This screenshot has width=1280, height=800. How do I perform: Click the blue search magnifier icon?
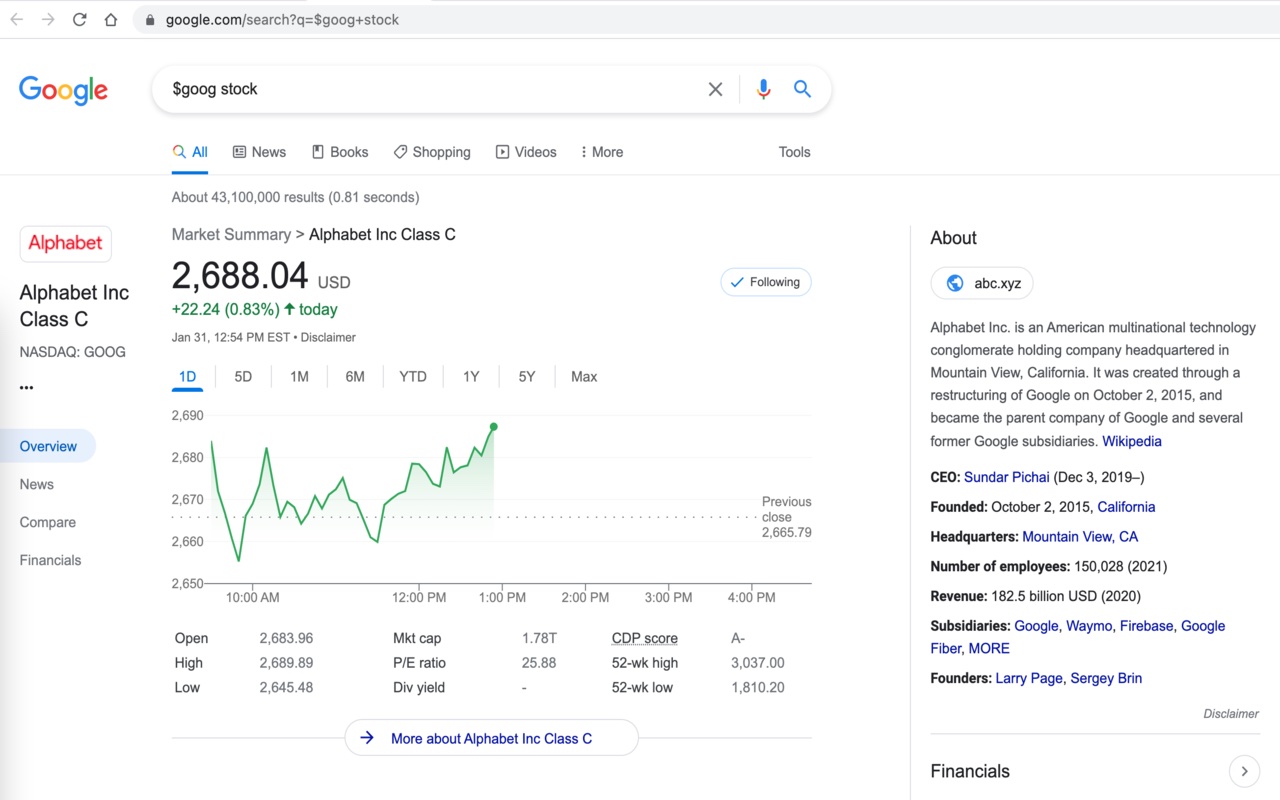(x=802, y=89)
